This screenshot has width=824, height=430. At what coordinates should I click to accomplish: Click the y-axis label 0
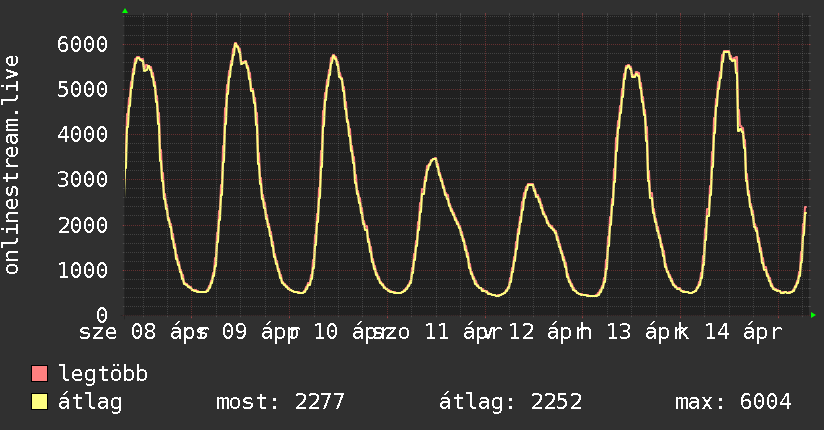pyautogui.click(x=102, y=315)
